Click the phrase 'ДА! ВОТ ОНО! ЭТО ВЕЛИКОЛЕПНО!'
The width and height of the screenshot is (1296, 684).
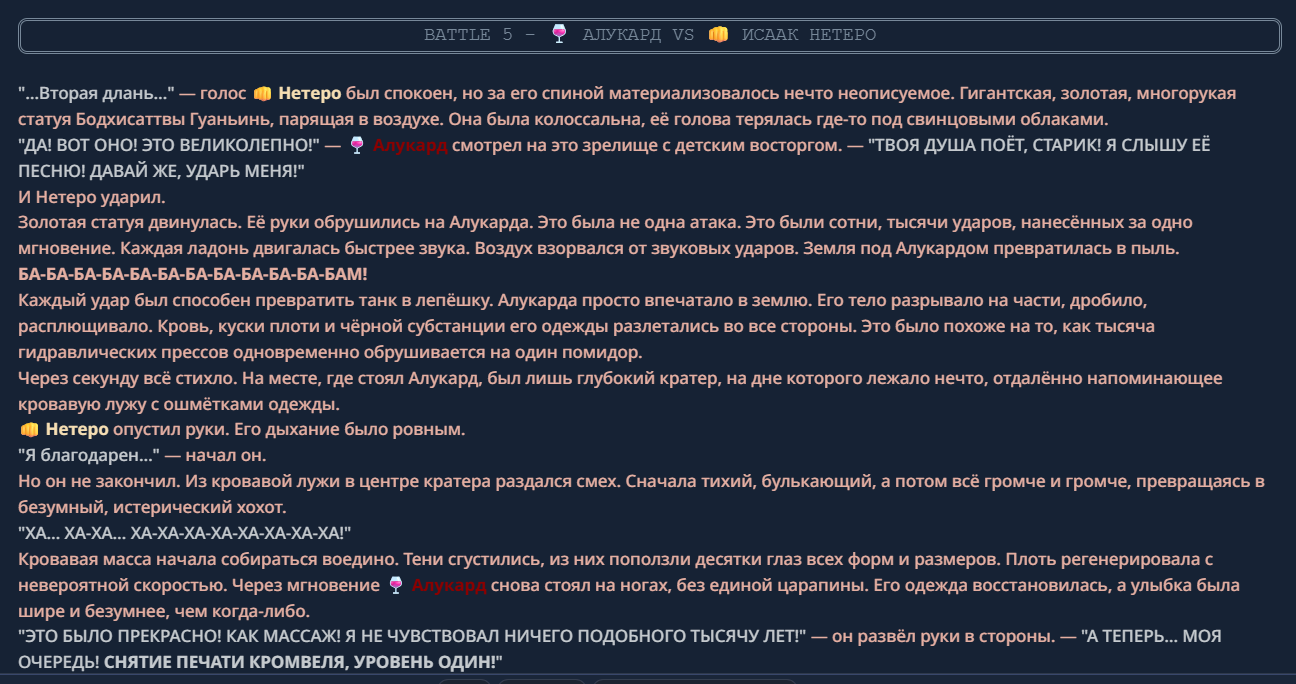pyautogui.click(x=169, y=146)
